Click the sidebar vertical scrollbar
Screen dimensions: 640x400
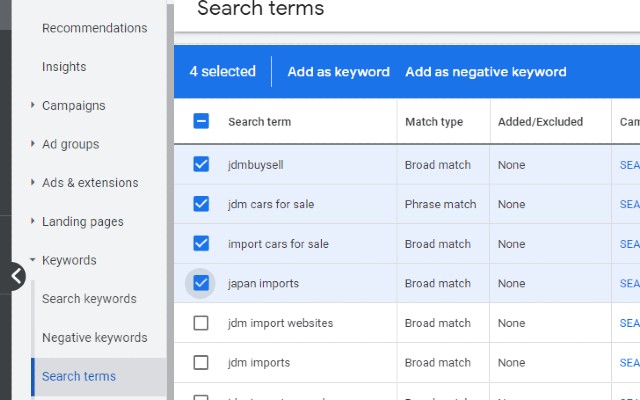pos(170,200)
